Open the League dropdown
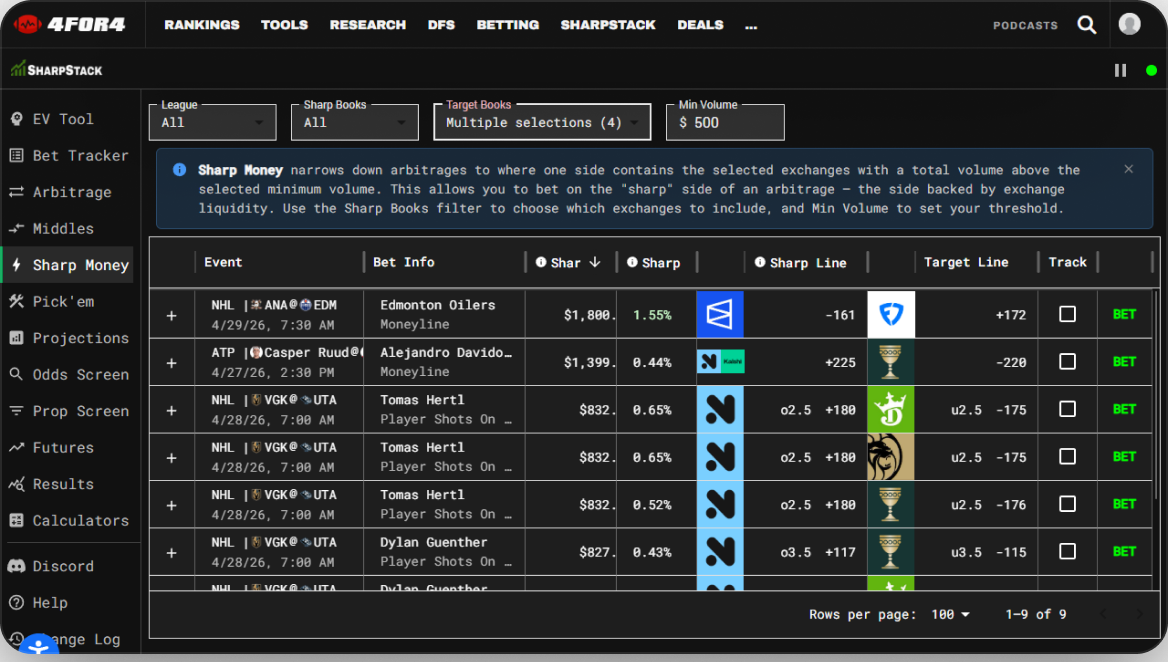 click(212, 122)
